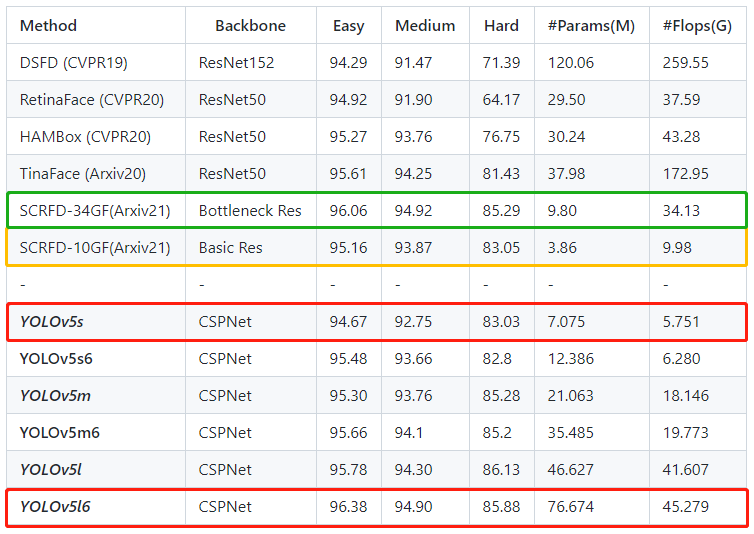
Task: Click the Bottleneck Res backbone cell
Action: click(x=250, y=211)
